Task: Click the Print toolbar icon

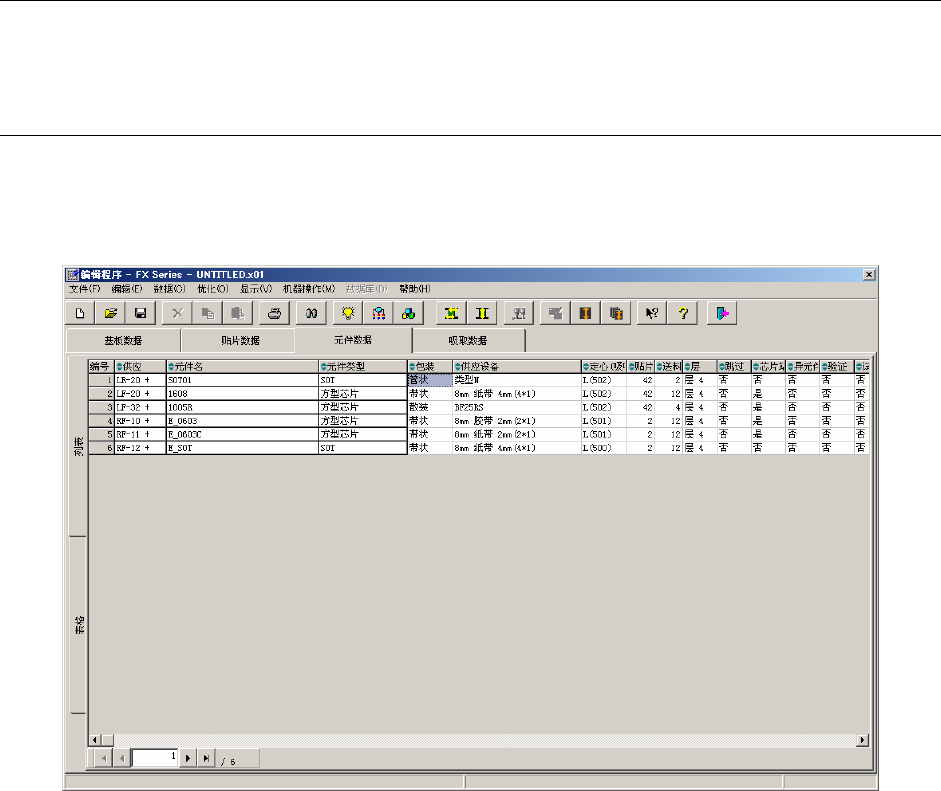Action: (273, 313)
